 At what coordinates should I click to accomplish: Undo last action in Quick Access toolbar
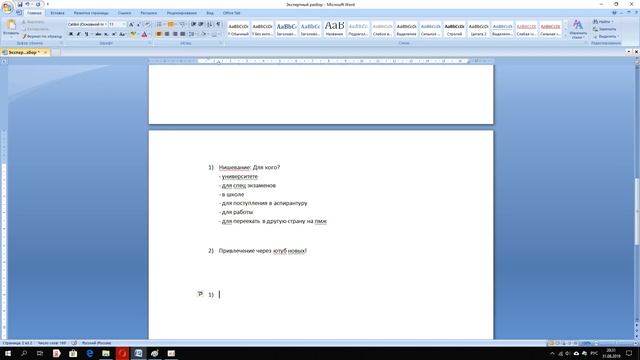tap(28, 4)
